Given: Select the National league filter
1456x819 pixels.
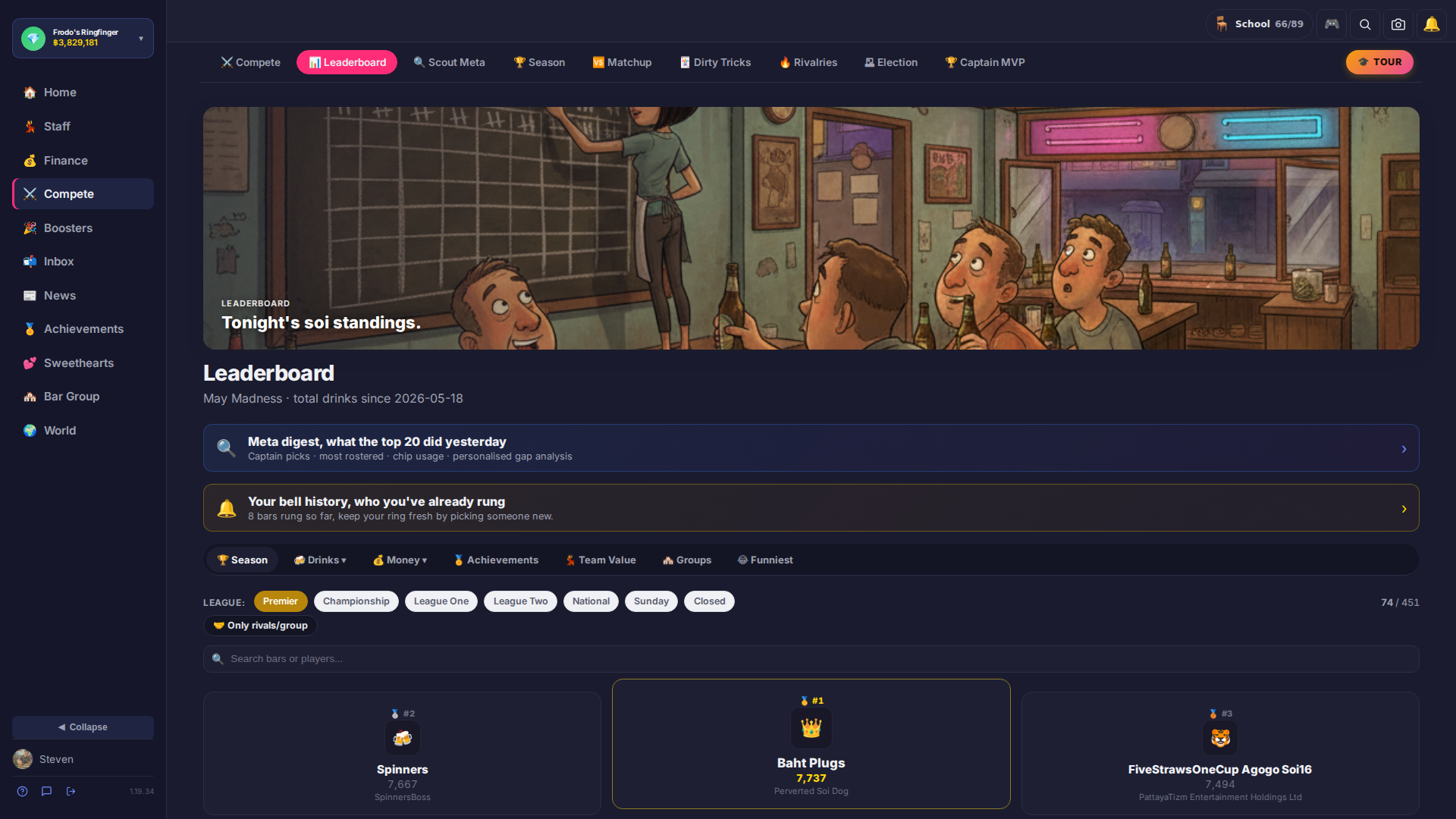Looking at the screenshot, I should tap(591, 601).
